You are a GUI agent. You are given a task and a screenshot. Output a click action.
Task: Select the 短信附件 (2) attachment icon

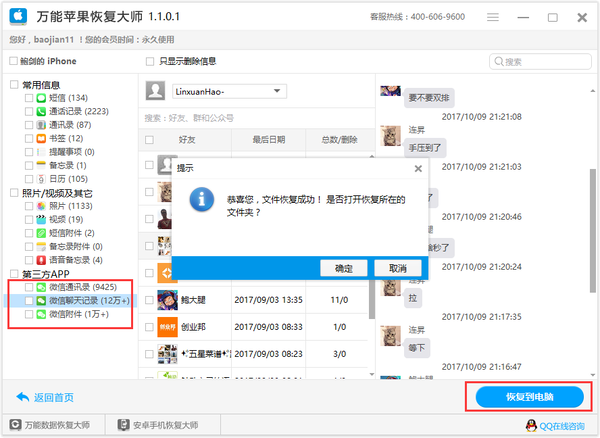[41, 233]
